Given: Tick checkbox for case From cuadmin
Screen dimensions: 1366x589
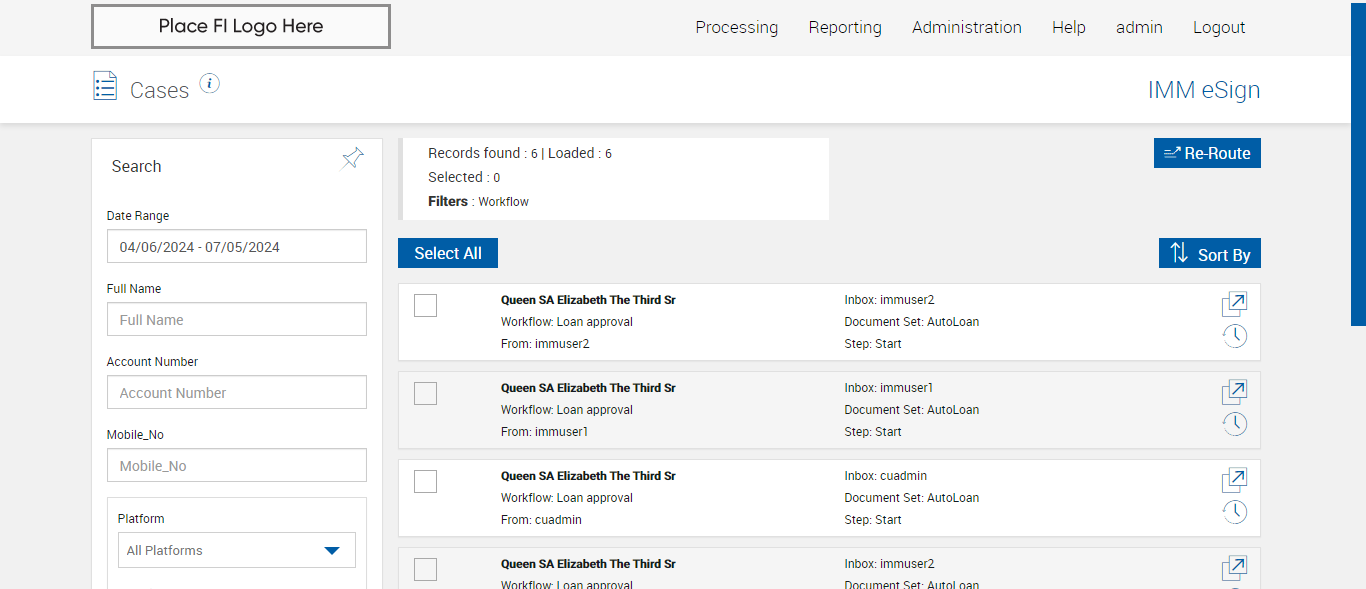Looking at the screenshot, I should click(425, 481).
